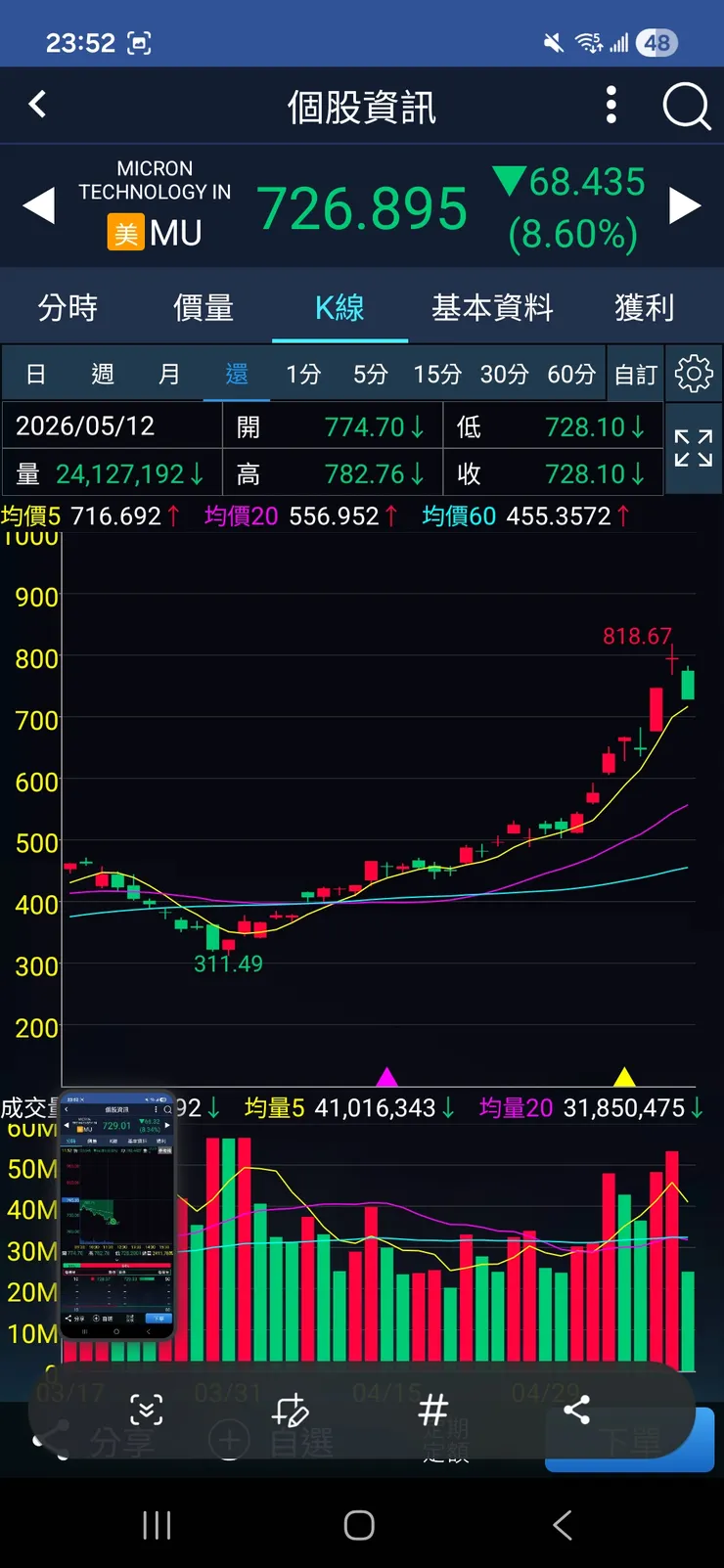This screenshot has width=724, height=1568.
Task: Expand the chart to fullscreen
Action: pos(693,448)
